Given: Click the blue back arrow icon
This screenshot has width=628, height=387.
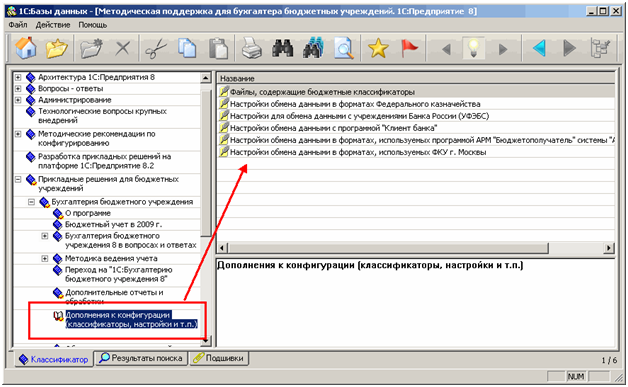Looking at the screenshot, I should (x=539, y=48).
